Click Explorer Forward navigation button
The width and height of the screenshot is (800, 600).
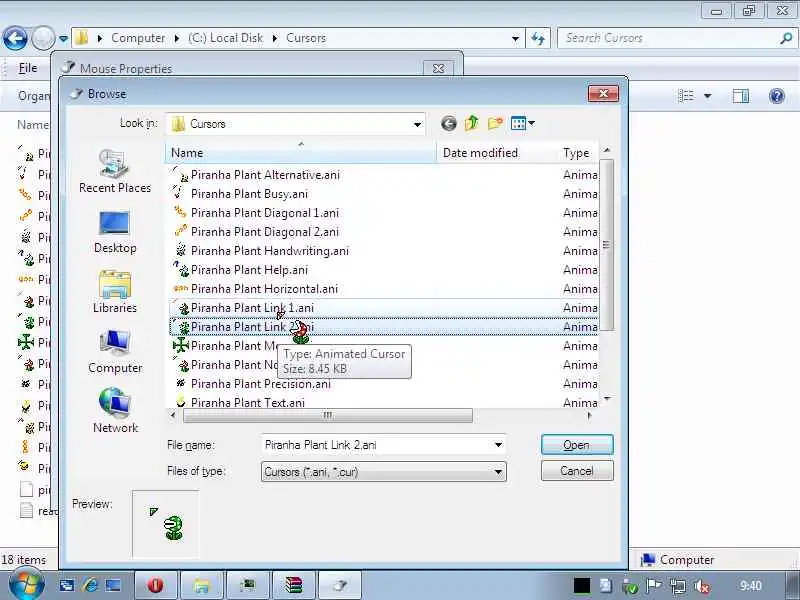[43, 38]
